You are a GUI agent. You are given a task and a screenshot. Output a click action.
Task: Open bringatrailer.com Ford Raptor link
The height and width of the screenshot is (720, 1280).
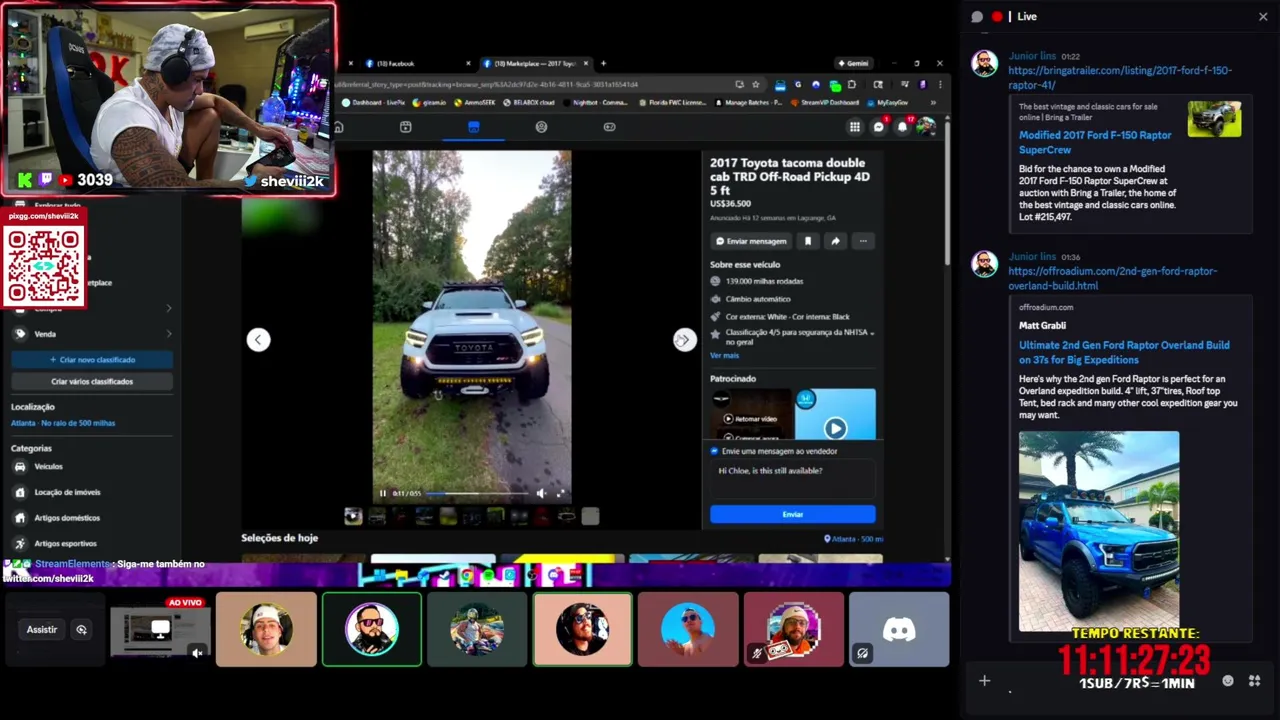[1120, 77]
